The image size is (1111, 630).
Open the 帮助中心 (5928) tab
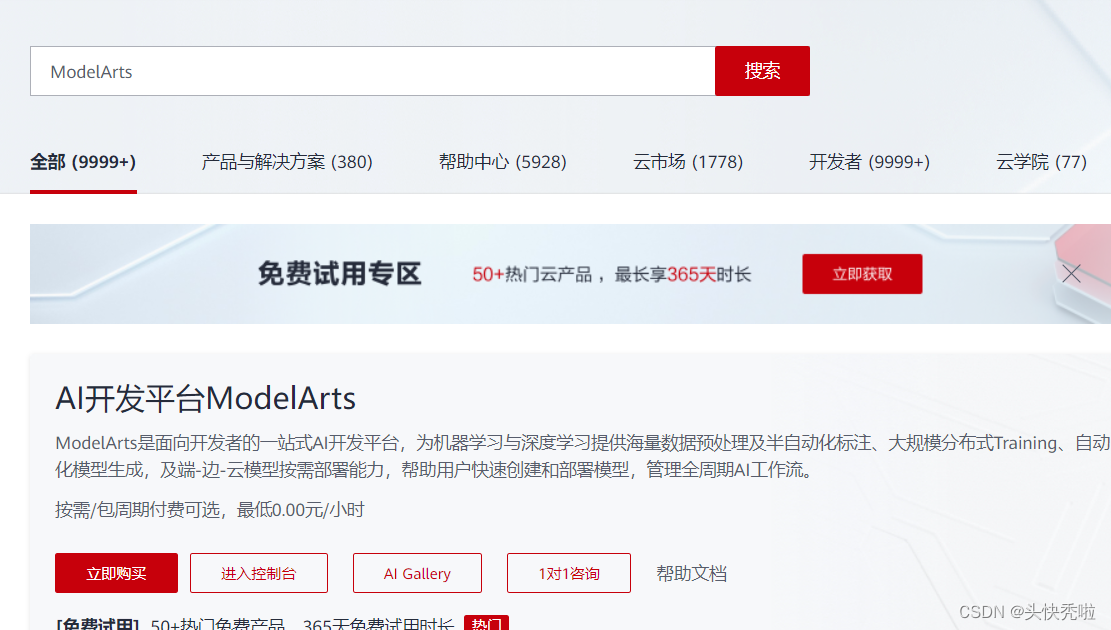pyautogui.click(x=502, y=162)
